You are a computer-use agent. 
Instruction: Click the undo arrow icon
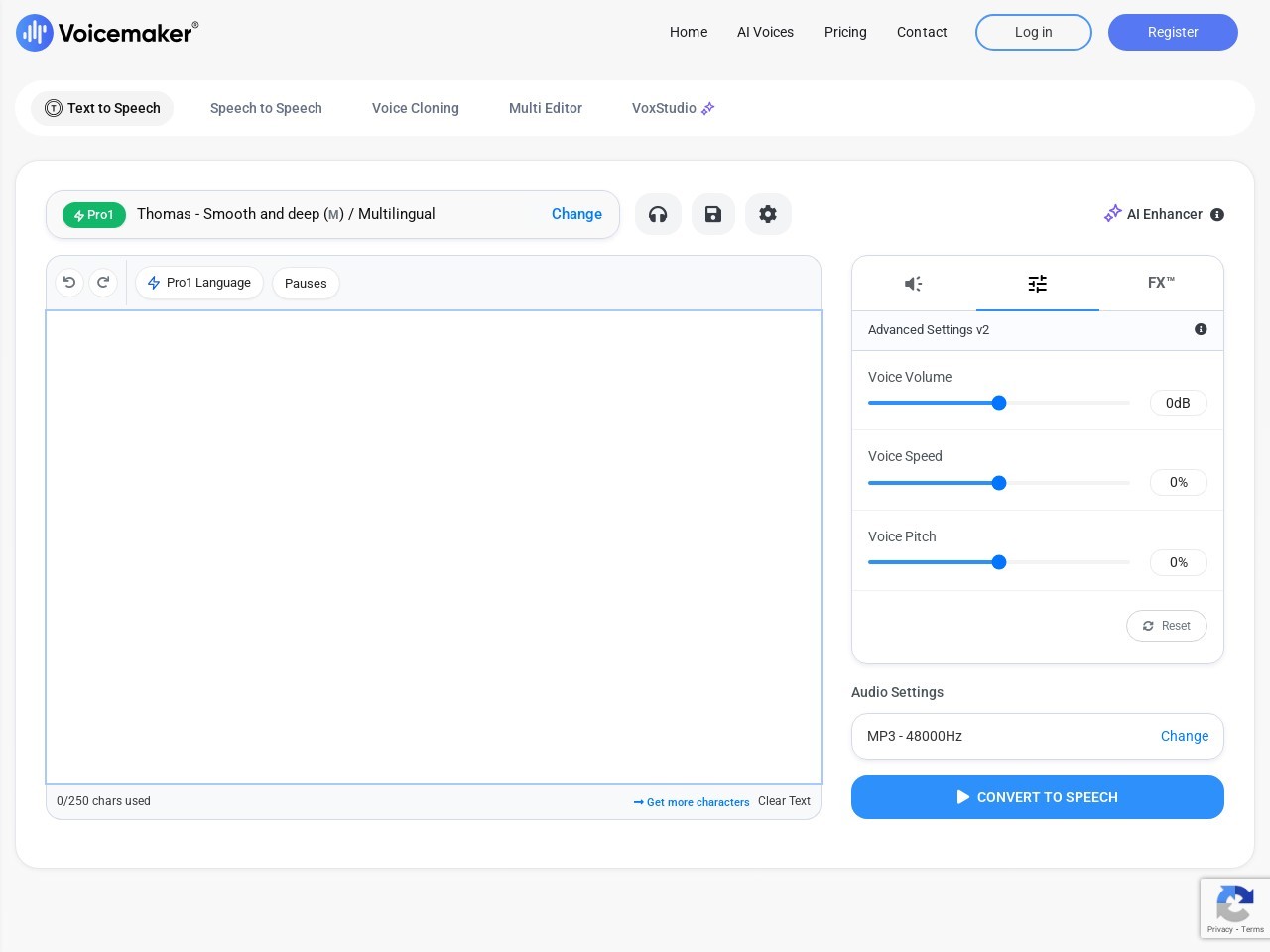coord(69,283)
